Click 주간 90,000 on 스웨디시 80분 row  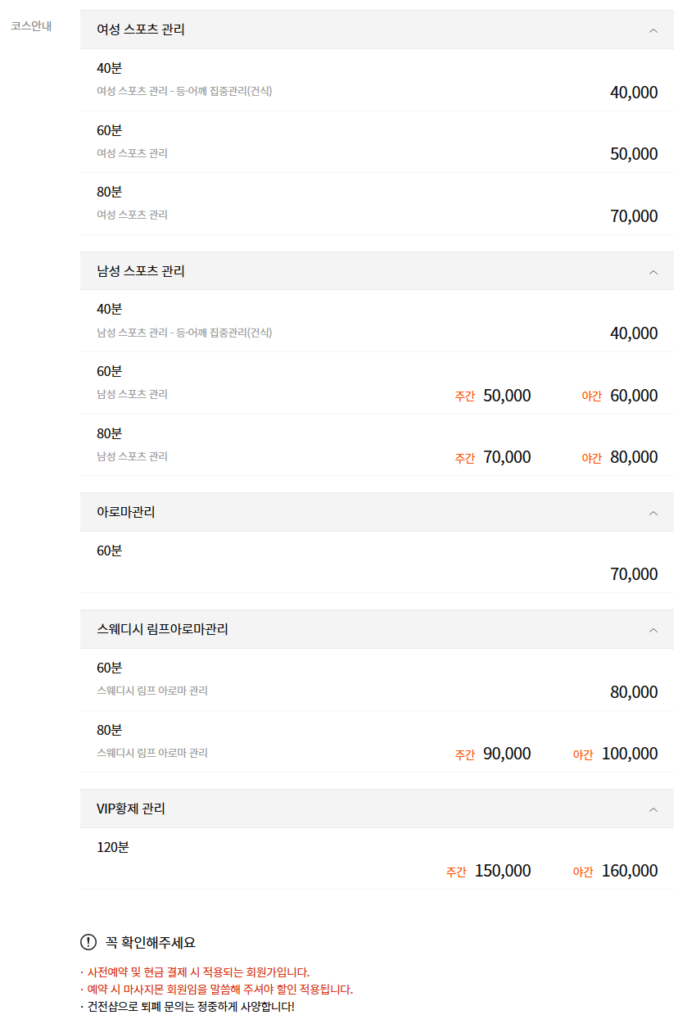pos(493,753)
